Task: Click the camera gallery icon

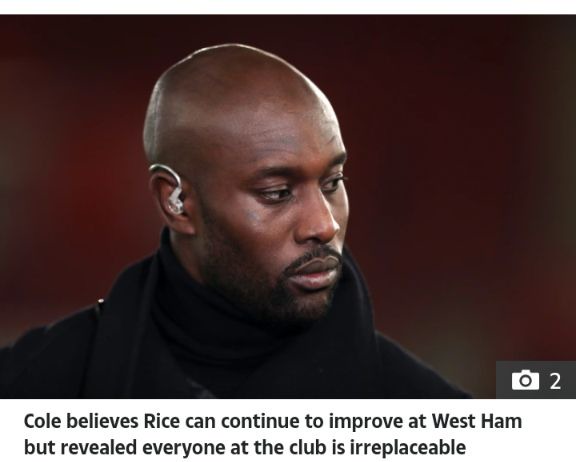Action: 525,380
